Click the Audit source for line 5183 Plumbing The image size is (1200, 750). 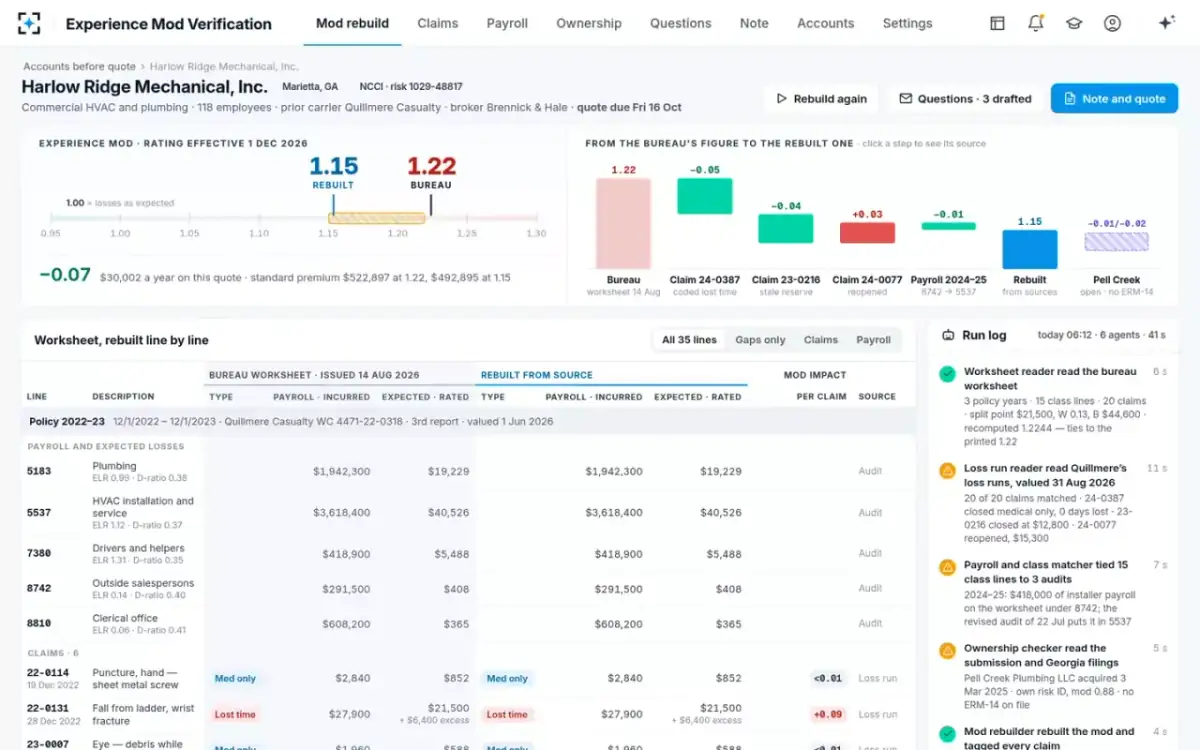click(x=870, y=471)
